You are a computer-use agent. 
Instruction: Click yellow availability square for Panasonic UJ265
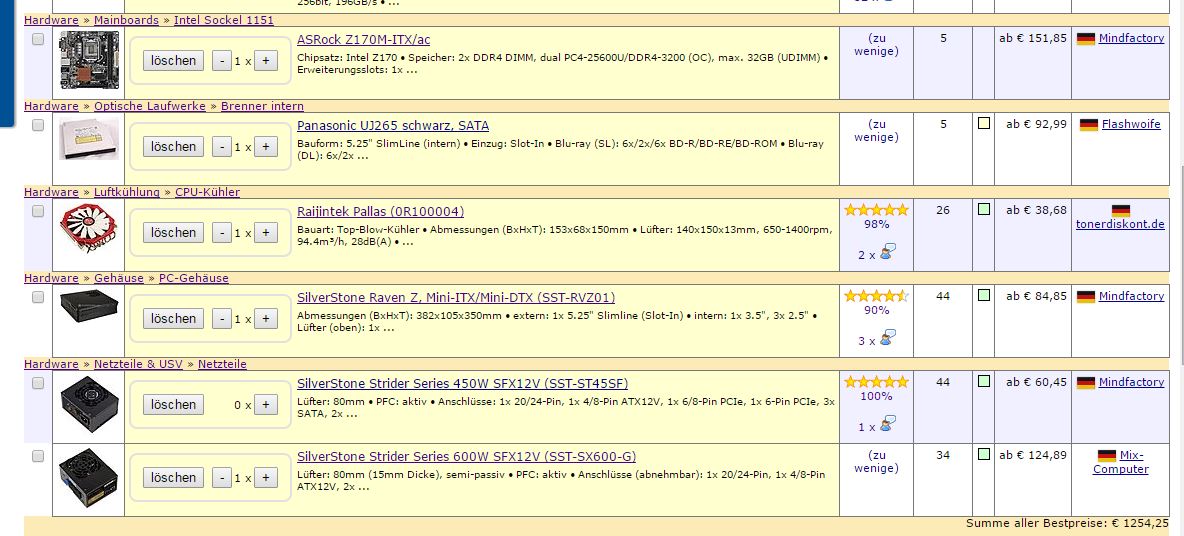(983, 124)
